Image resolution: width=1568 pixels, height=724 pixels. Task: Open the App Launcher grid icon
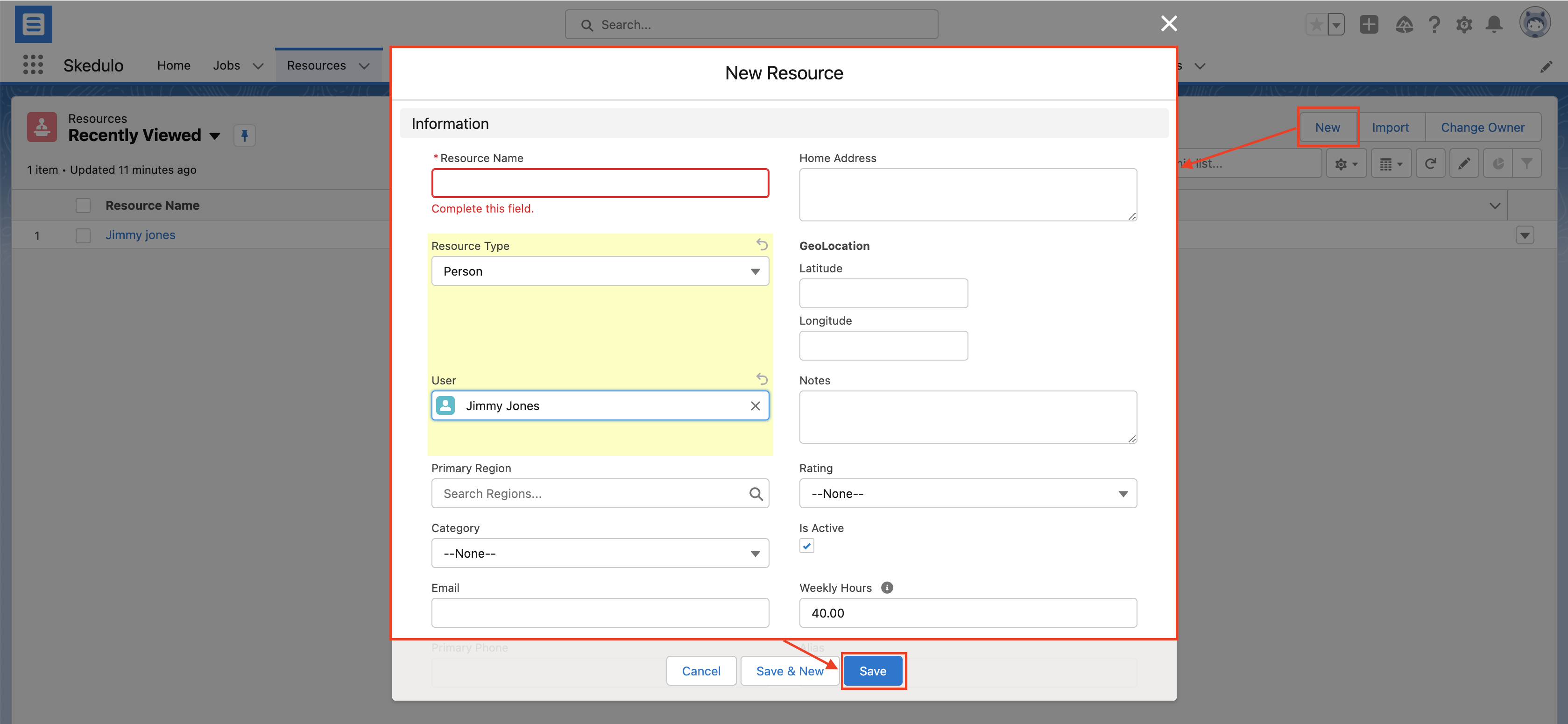coord(33,64)
